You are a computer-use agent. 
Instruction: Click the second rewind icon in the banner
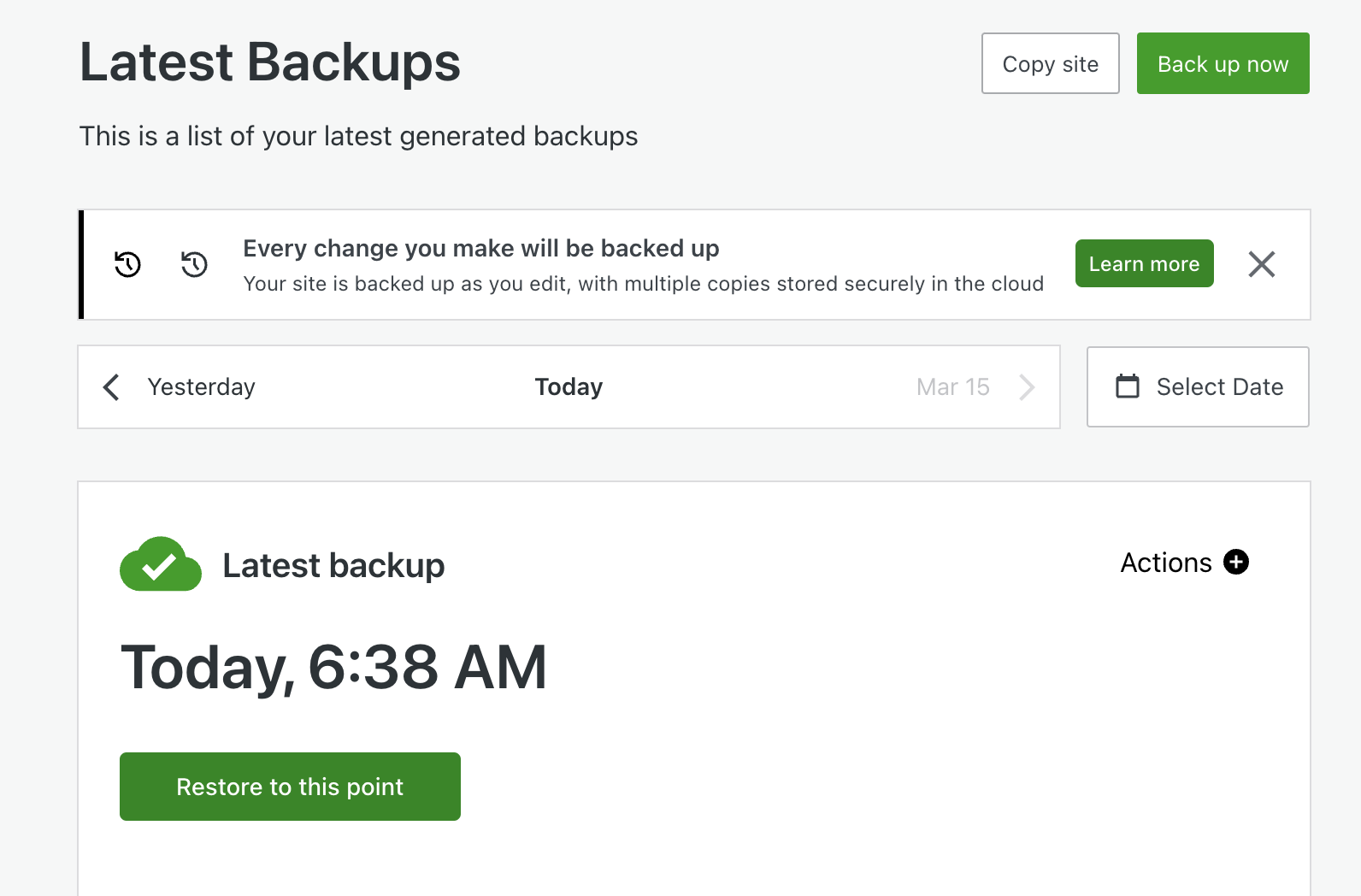194,265
